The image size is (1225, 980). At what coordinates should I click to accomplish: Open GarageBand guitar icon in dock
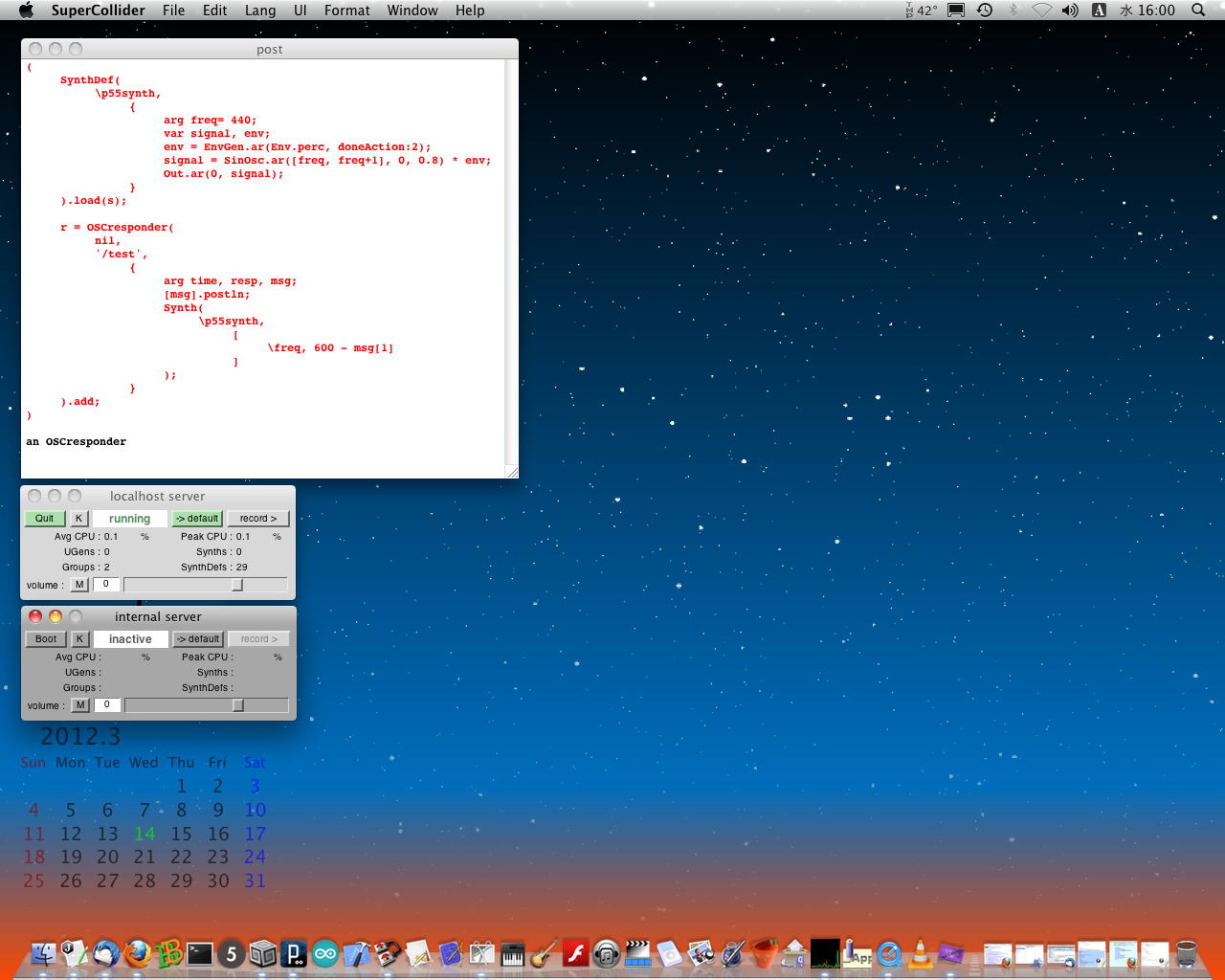(544, 953)
